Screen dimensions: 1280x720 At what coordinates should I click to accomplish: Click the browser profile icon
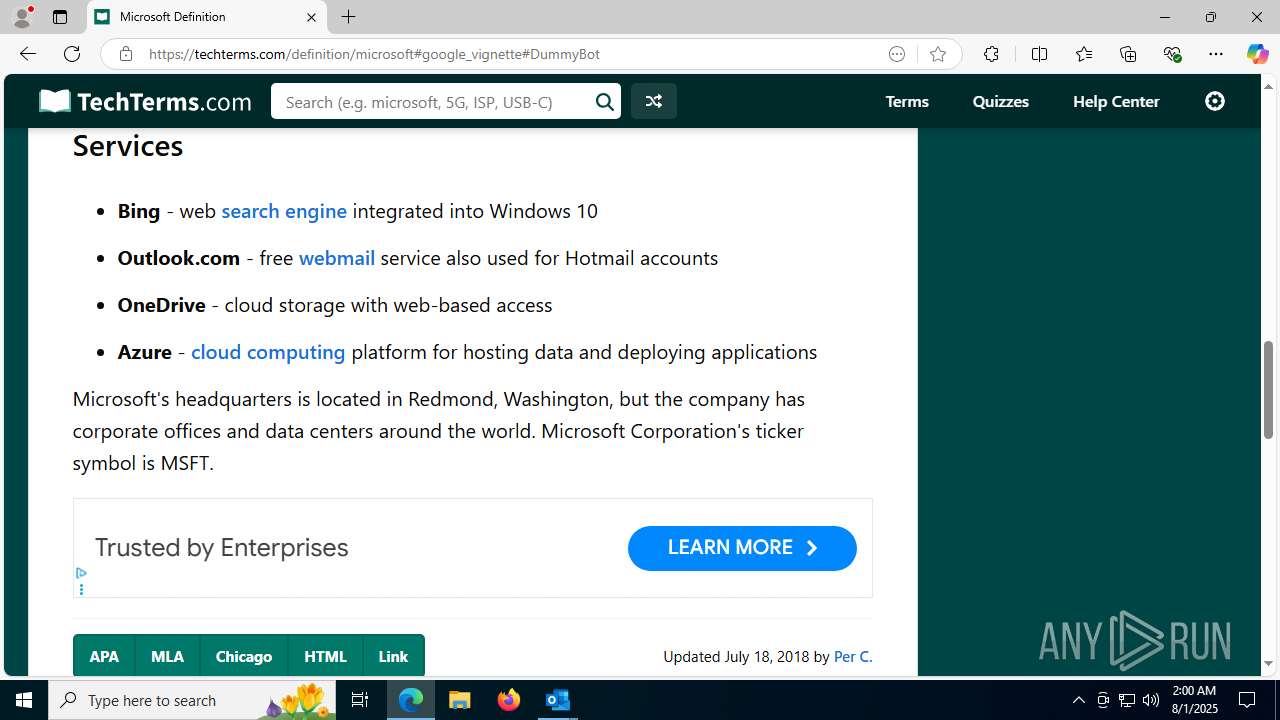(x=22, y=17)
